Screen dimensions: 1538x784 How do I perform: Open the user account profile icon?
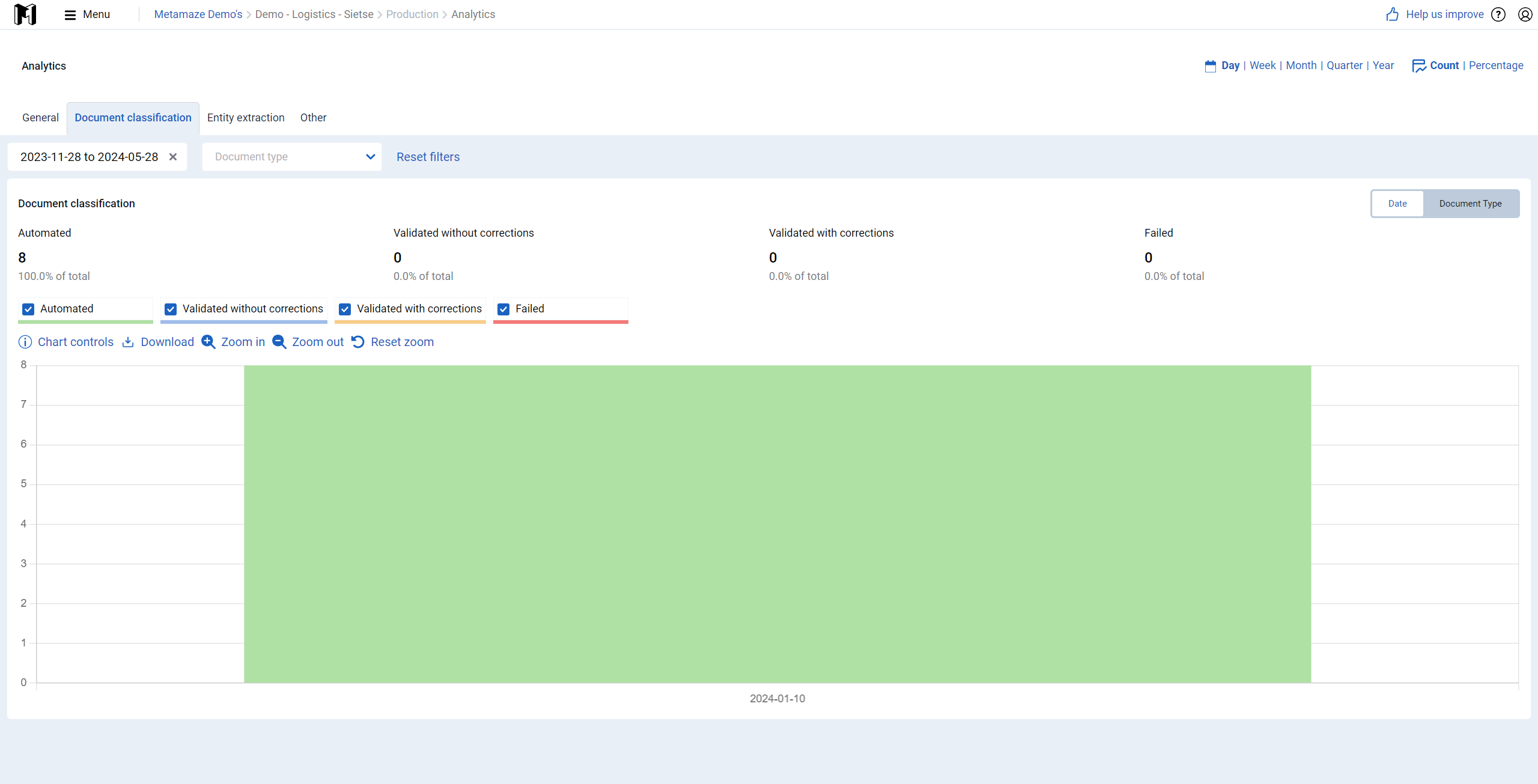point(1525,14)
